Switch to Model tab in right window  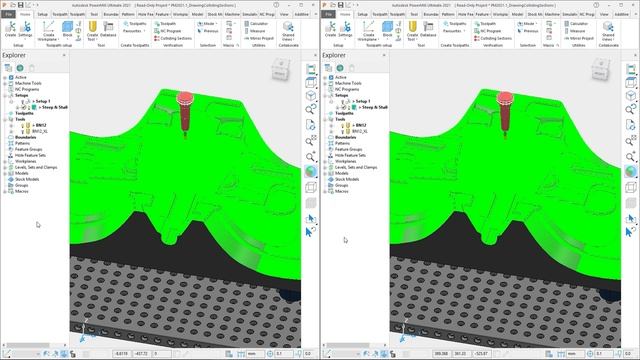(518, 14)
